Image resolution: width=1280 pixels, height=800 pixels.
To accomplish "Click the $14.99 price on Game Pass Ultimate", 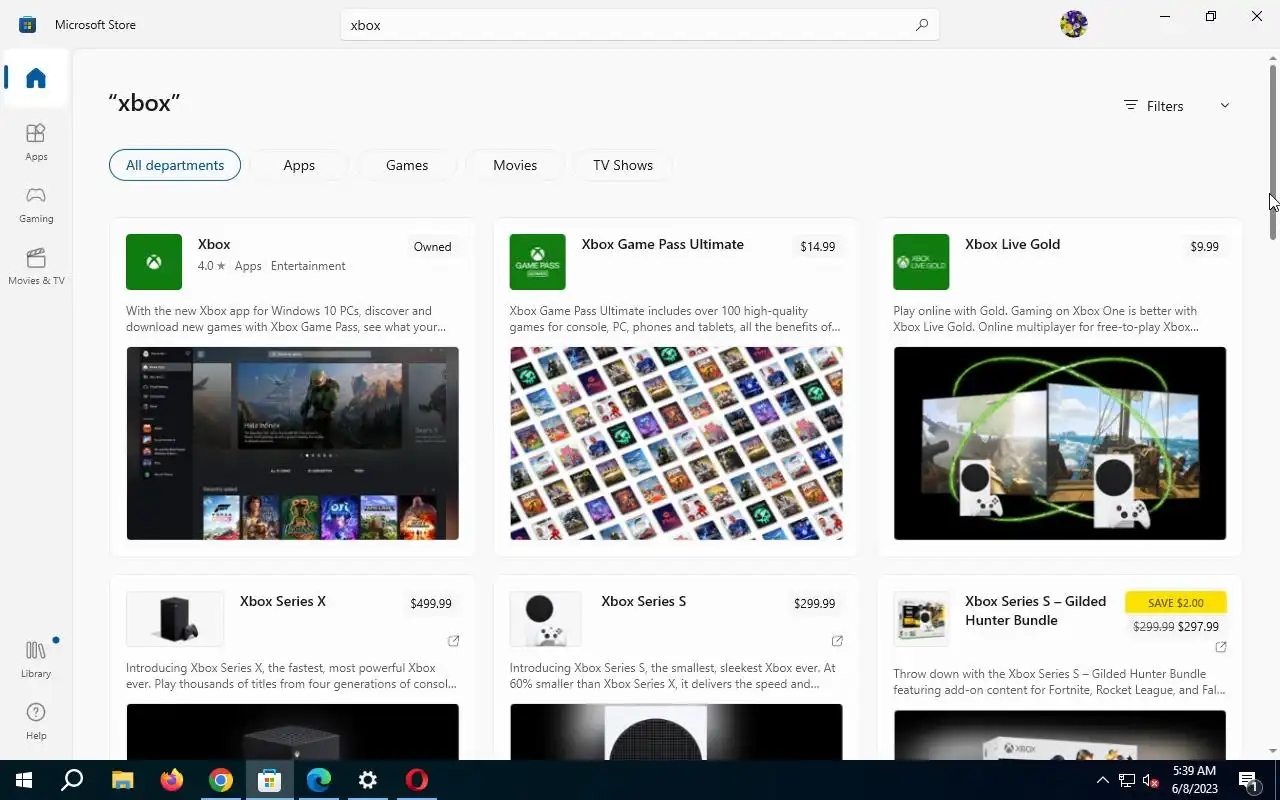I will [x=818, y=247].
